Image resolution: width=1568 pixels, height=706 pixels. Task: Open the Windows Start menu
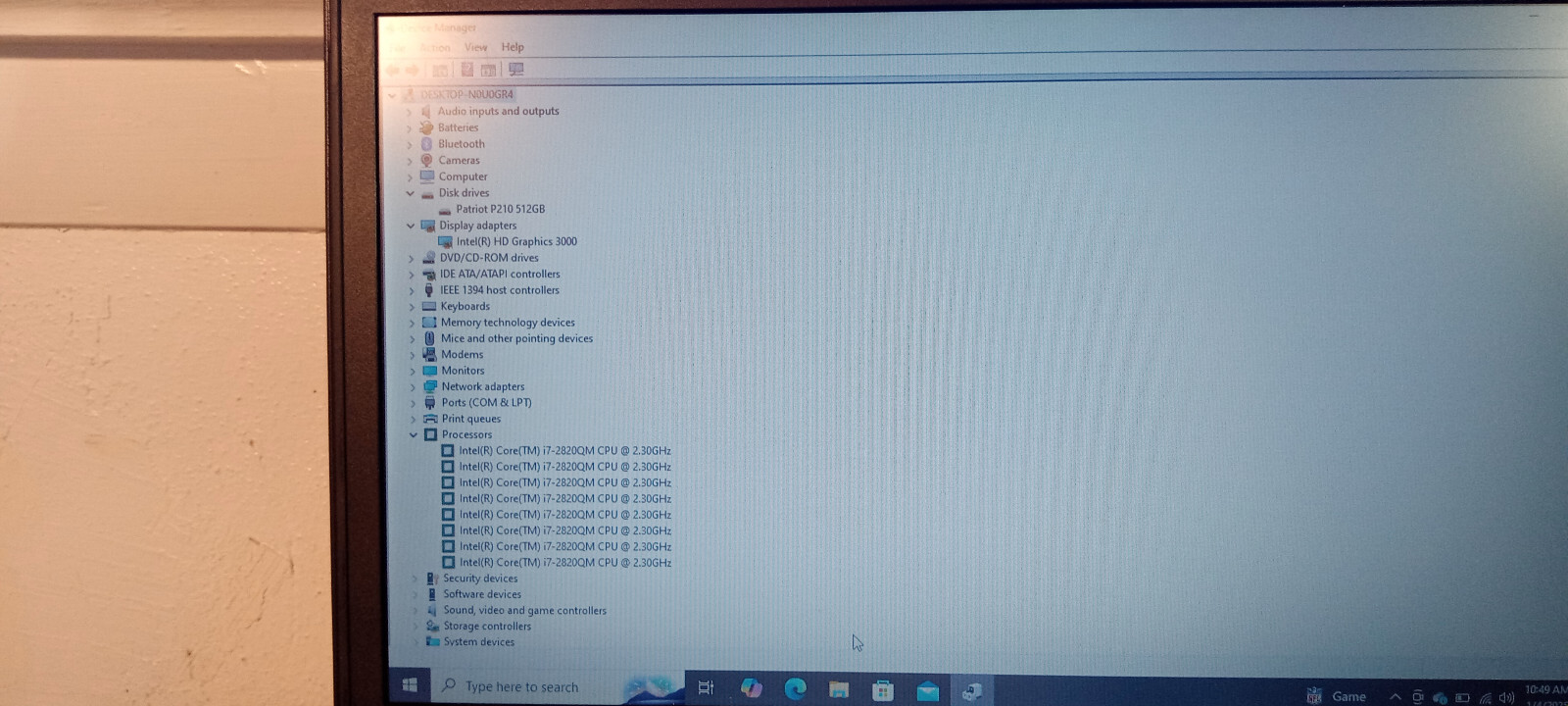pos(410,685)
